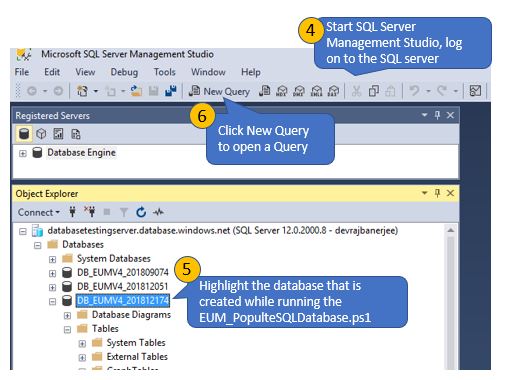Open the Edit menu
Screen dimensions: 510x380
(52, 72)
